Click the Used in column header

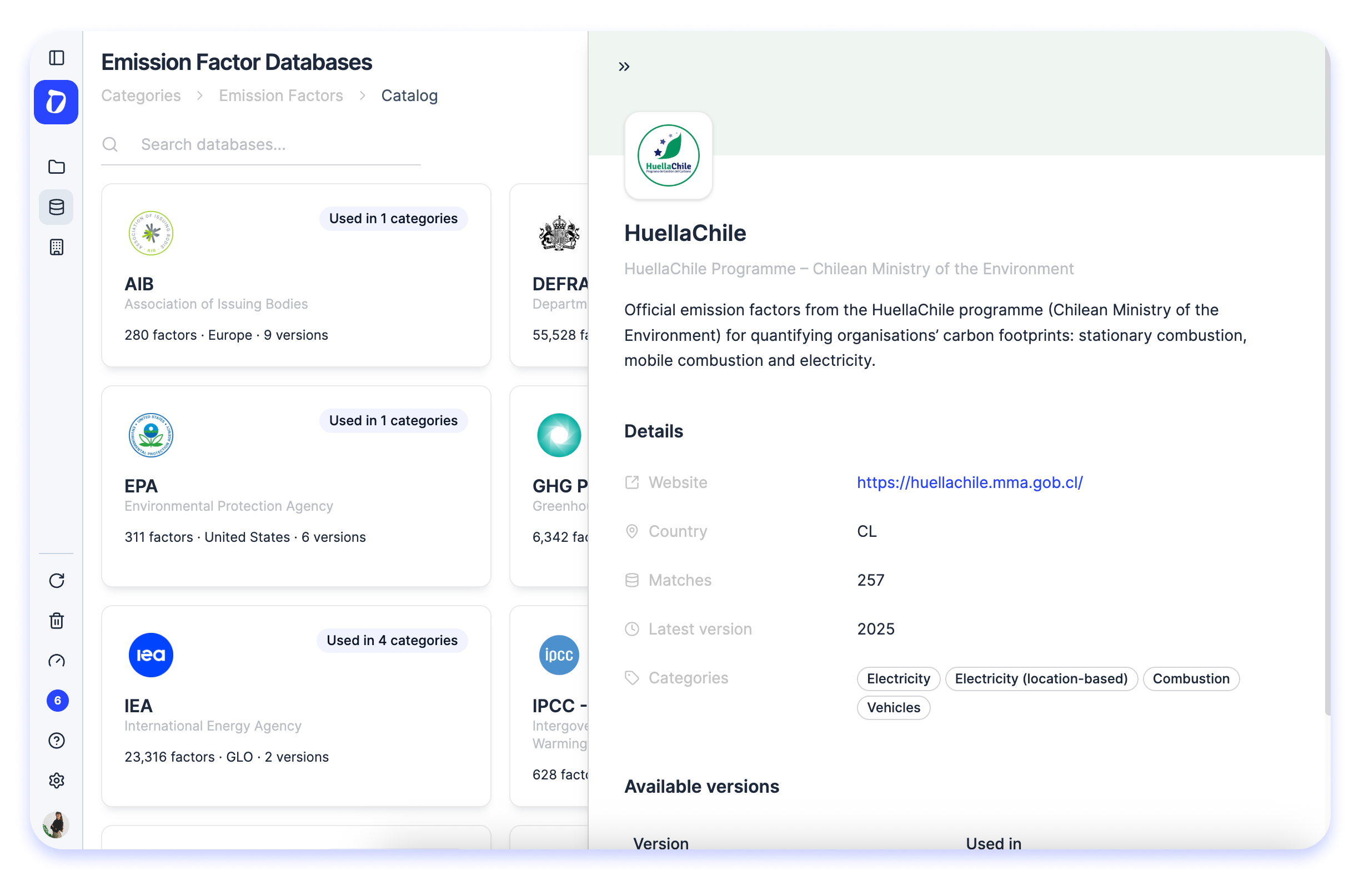point(994,844)
